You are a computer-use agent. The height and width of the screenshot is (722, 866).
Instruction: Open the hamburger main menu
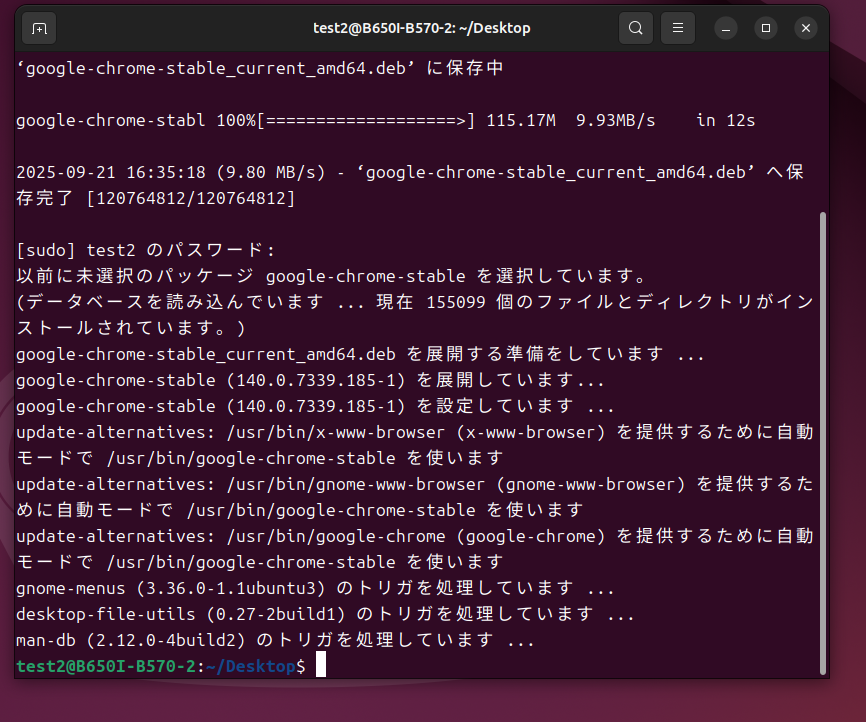tap(678, 28)
